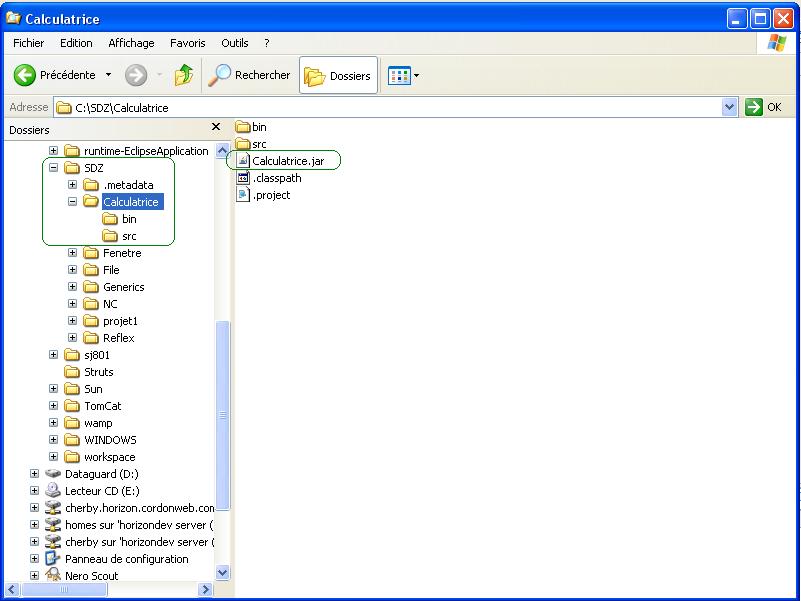
Task: Select the sj801 folder in the tree
Action: point(87,355)
